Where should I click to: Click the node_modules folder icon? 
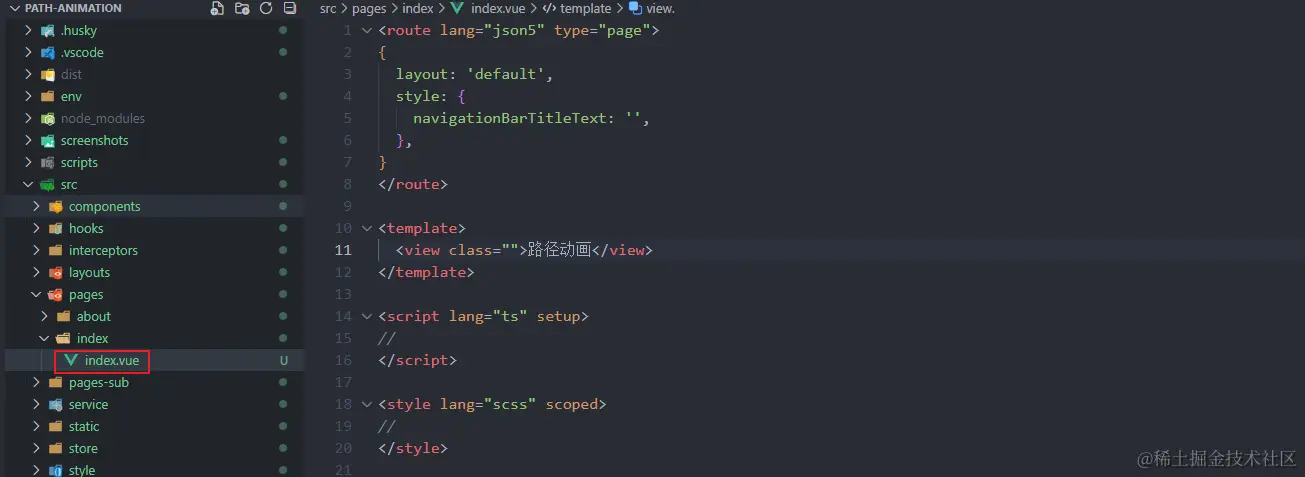point(47,118)
